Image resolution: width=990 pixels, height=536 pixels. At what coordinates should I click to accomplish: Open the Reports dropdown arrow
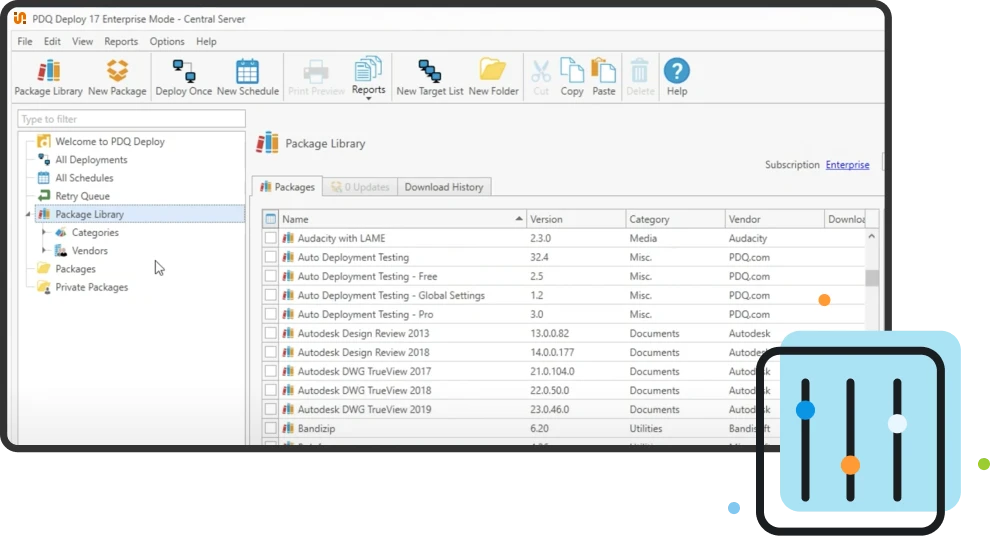369,98
